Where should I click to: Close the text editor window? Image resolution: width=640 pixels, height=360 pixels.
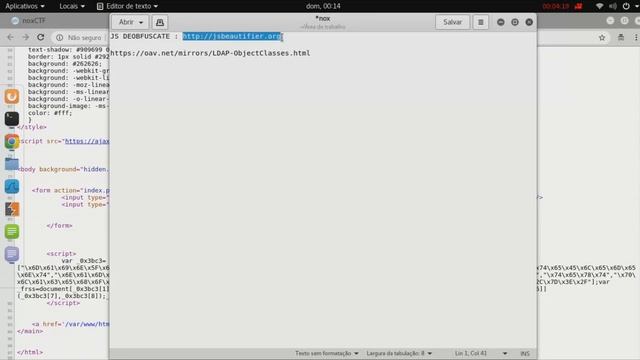pos(529,22)
